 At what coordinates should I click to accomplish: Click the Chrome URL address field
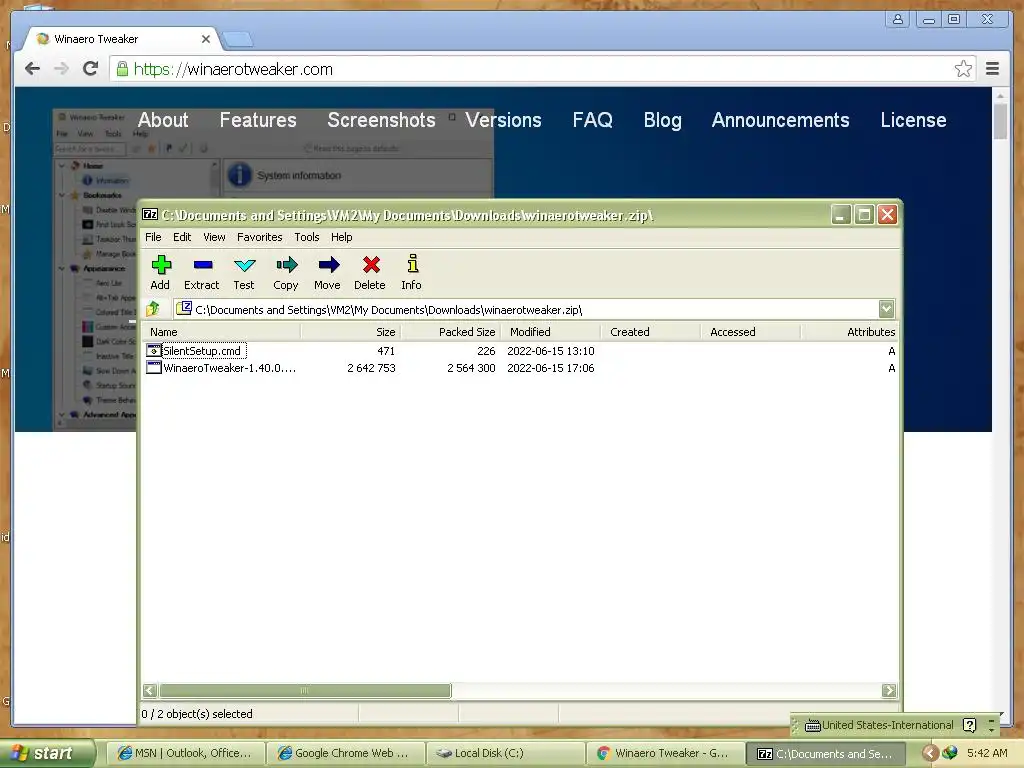542,69
